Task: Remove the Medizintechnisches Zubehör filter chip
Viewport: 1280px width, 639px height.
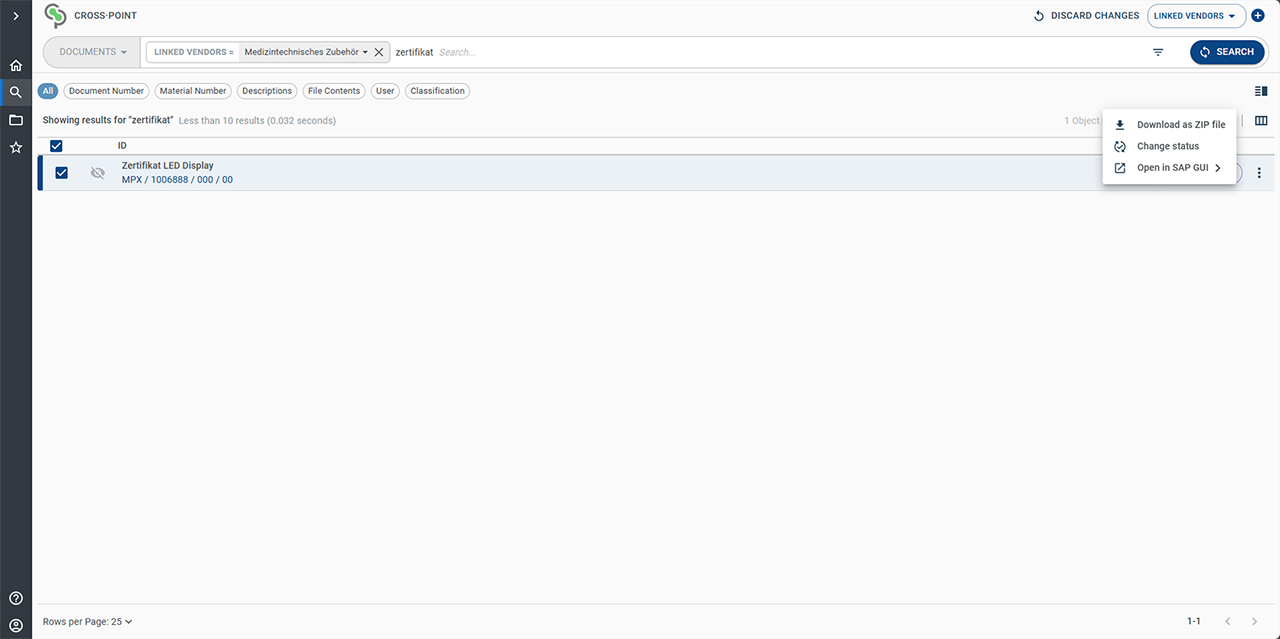Action: coord(378,51)
